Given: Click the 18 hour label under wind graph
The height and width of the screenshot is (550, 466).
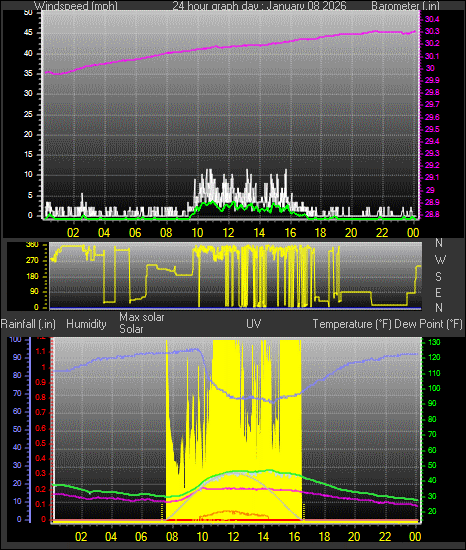Looking at the screenshot, I should [x=320, y=233].
